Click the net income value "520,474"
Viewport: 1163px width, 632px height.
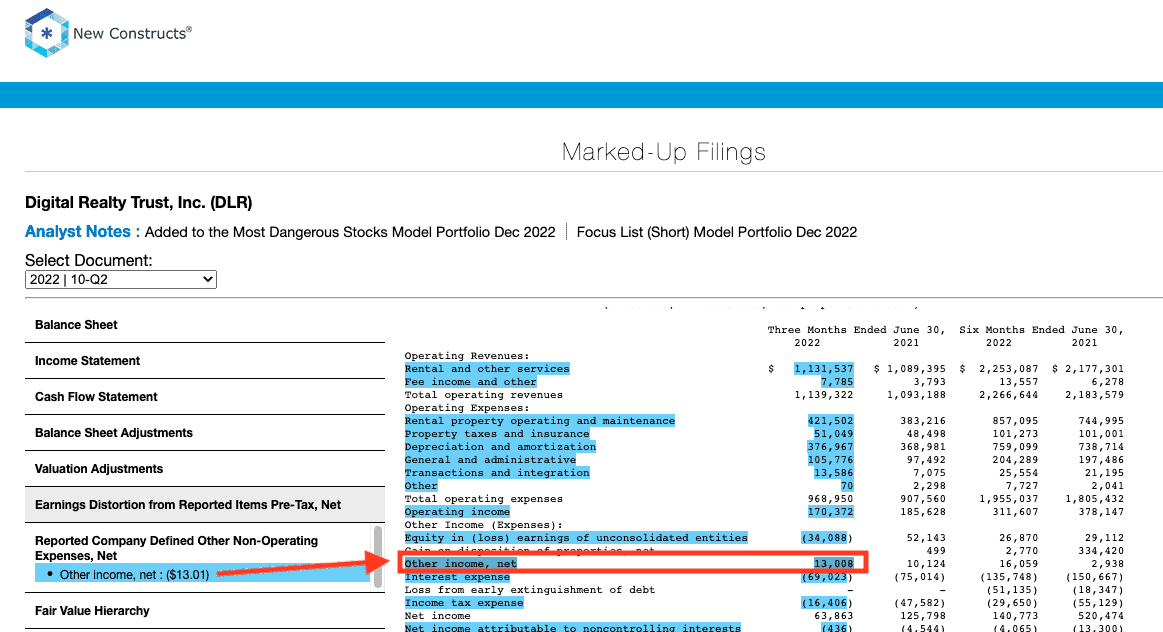point(1101,616)
